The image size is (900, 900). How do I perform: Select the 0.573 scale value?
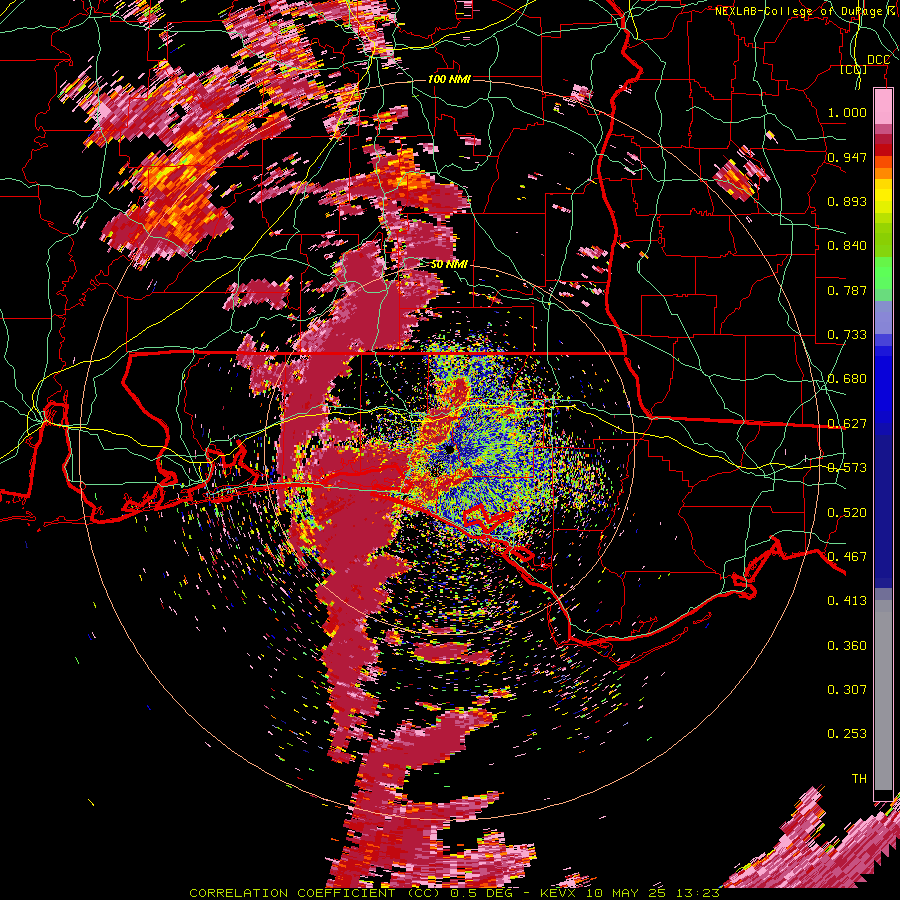tap(847, 468)
